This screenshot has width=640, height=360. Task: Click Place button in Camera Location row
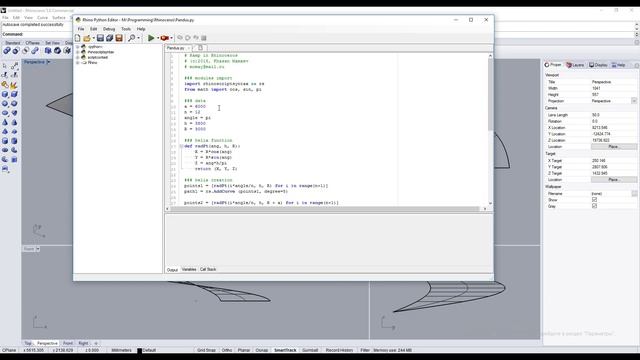(613, 147)
